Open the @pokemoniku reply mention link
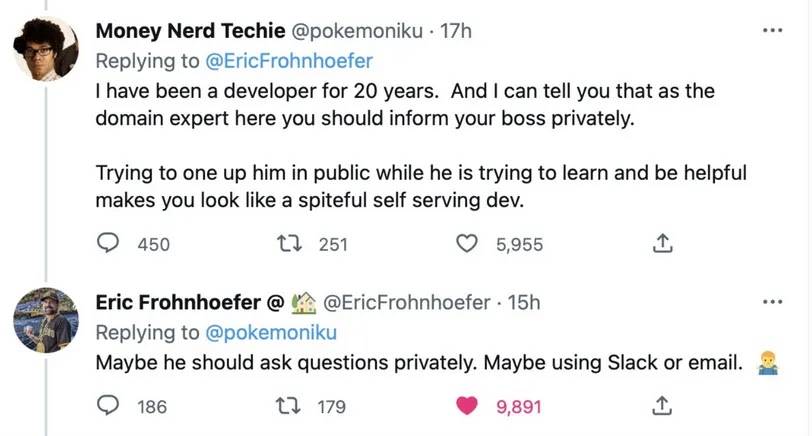The width and height of the screenshot is (812, 436). coord(271,332)
